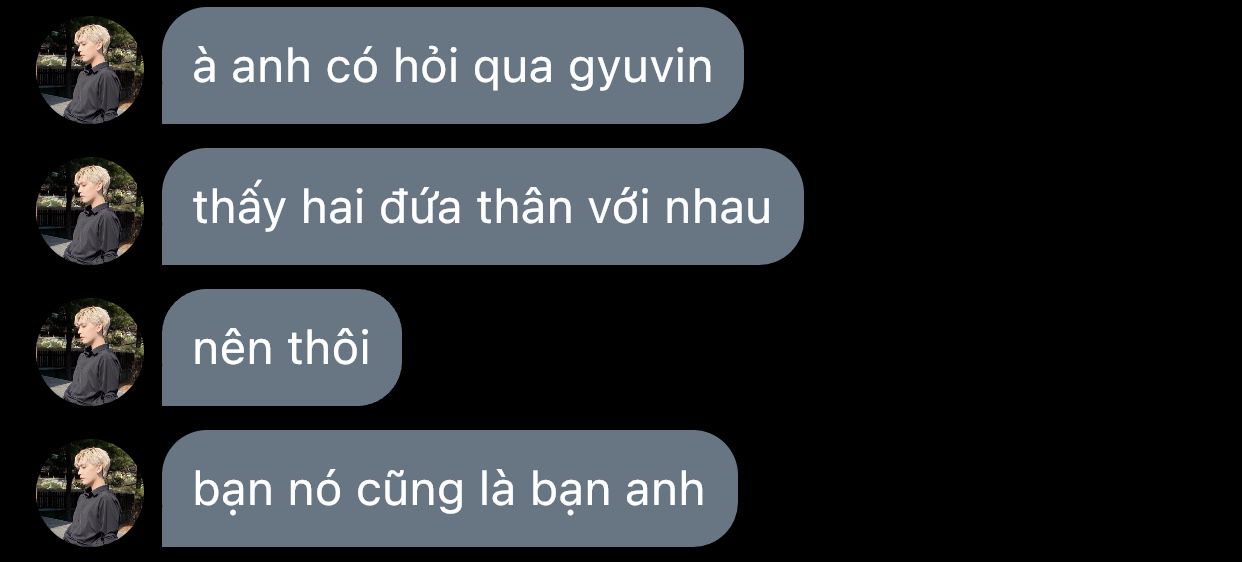Image resolution: width=1242 pixels, height=562 pixels.
Task: Open avatar beside 'à anh có hỏi qua gyuvin'
Action: (x=90, y=71)
